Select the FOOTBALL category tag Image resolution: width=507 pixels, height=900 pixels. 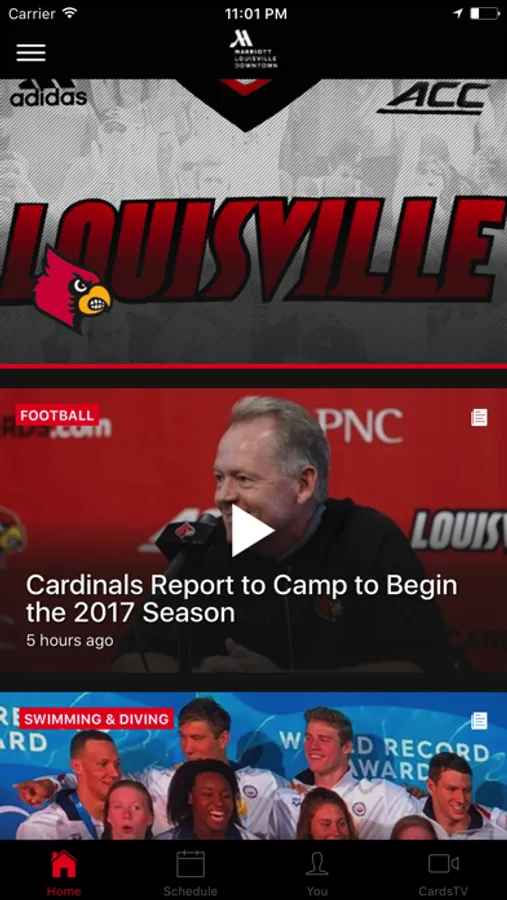(x=57, y=416)
